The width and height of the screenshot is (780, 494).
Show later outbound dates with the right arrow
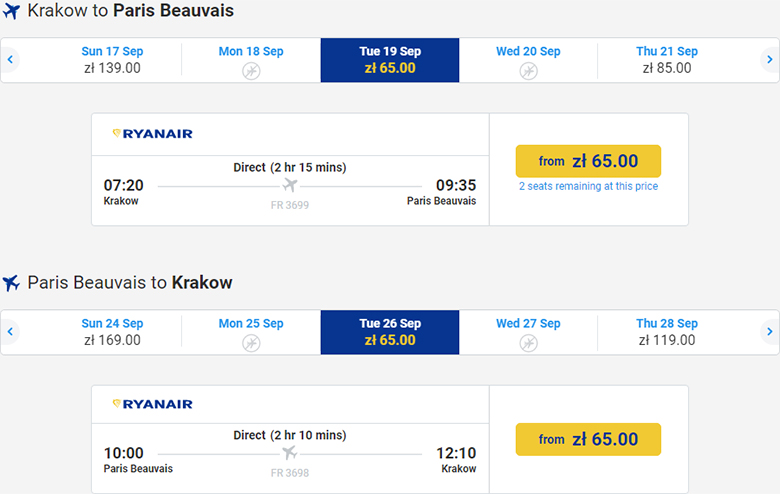[x=769, y=60]
